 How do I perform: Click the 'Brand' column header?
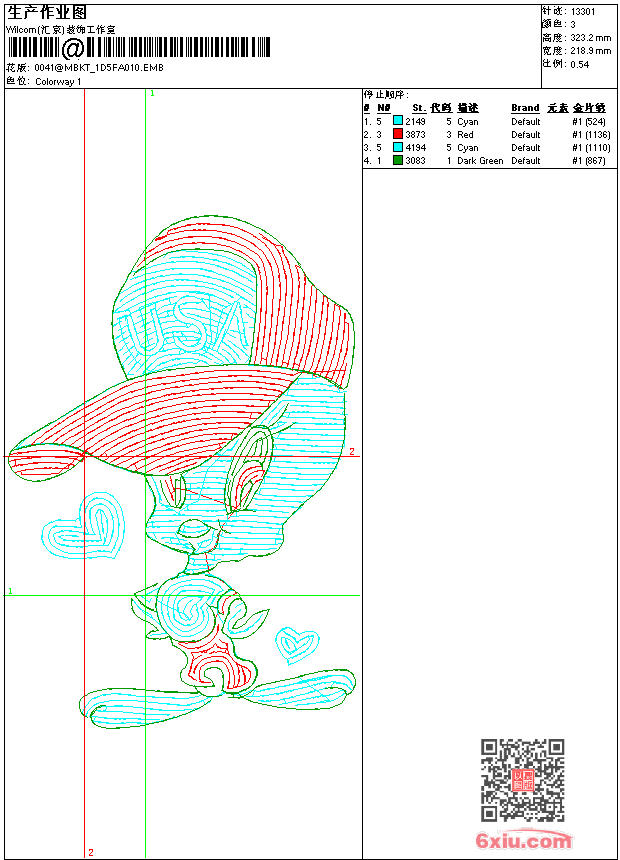point(525,108)
